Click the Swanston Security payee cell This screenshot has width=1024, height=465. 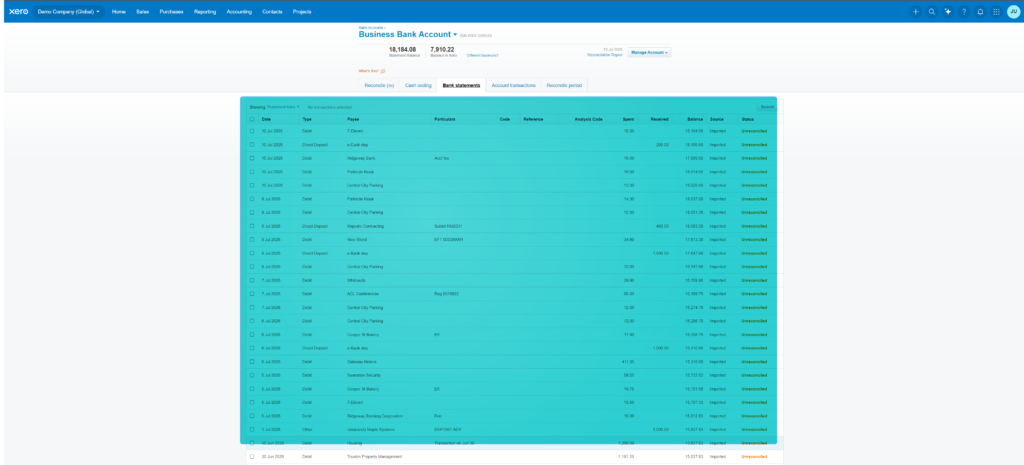pos(364,375)
